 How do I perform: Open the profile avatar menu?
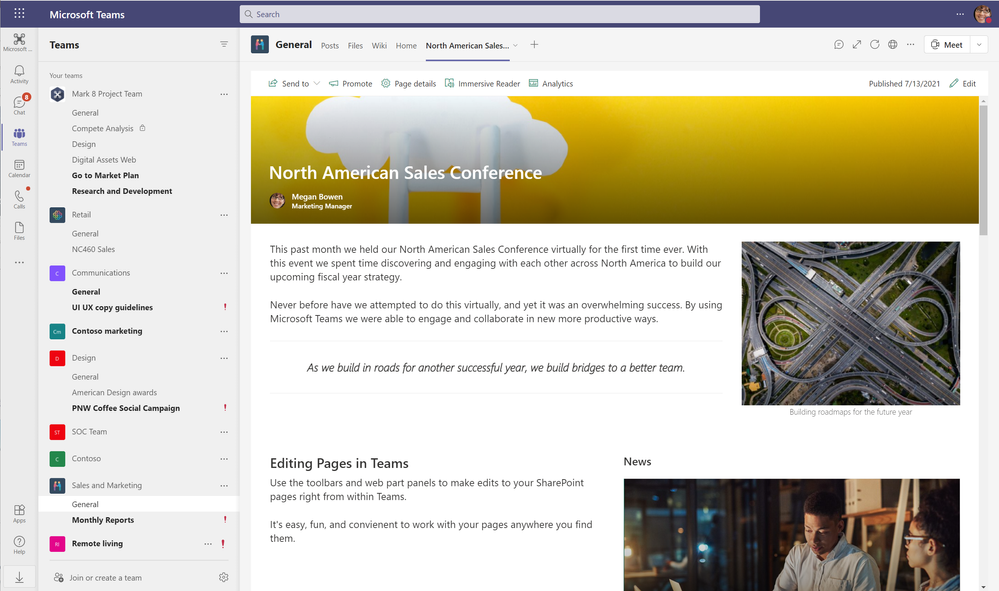[982, 14]
